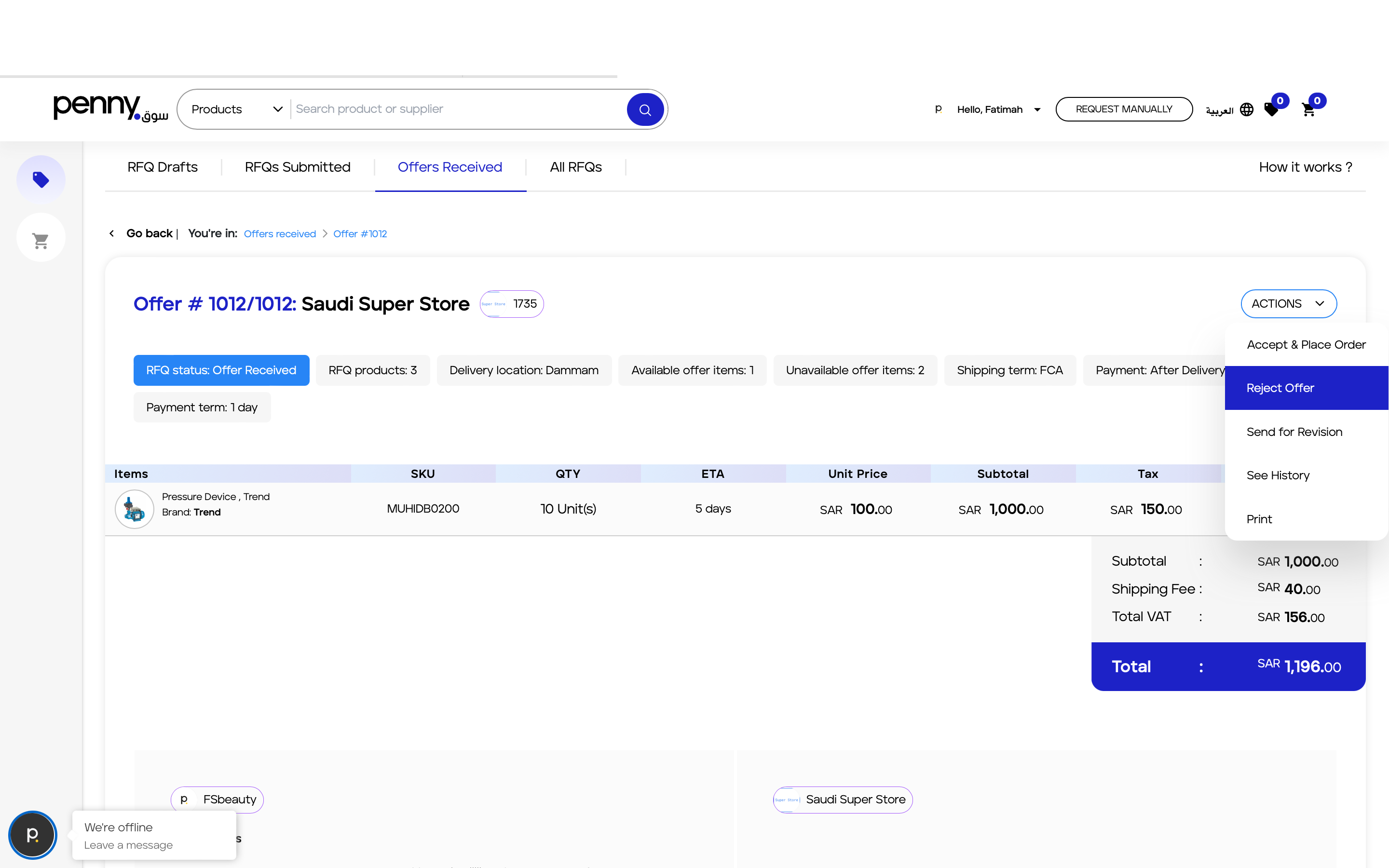Click Leave a message chat prompt

coord(129,845)
